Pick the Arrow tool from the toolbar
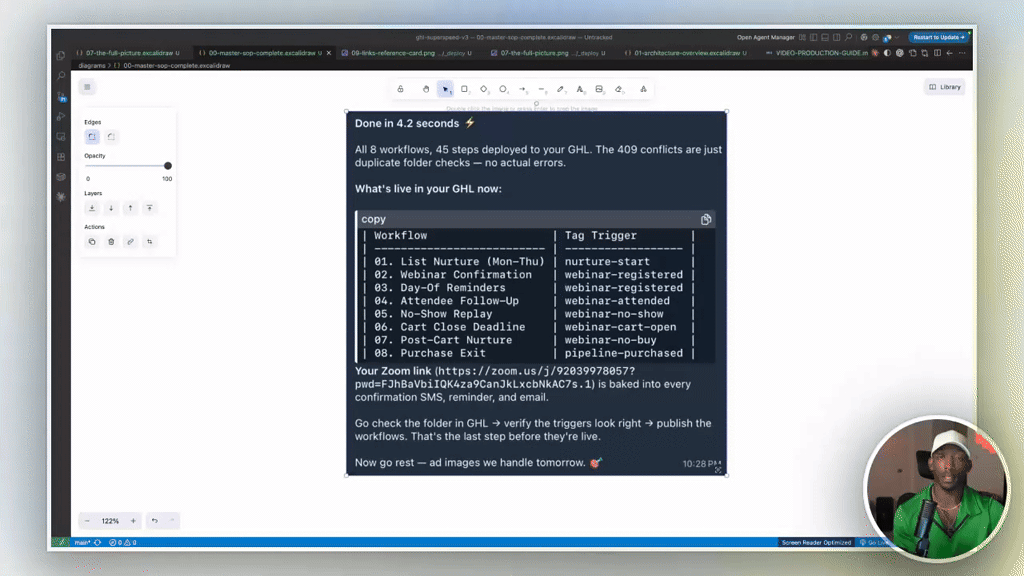This screenshot has width=1024, height=576. tap(522, 89)
